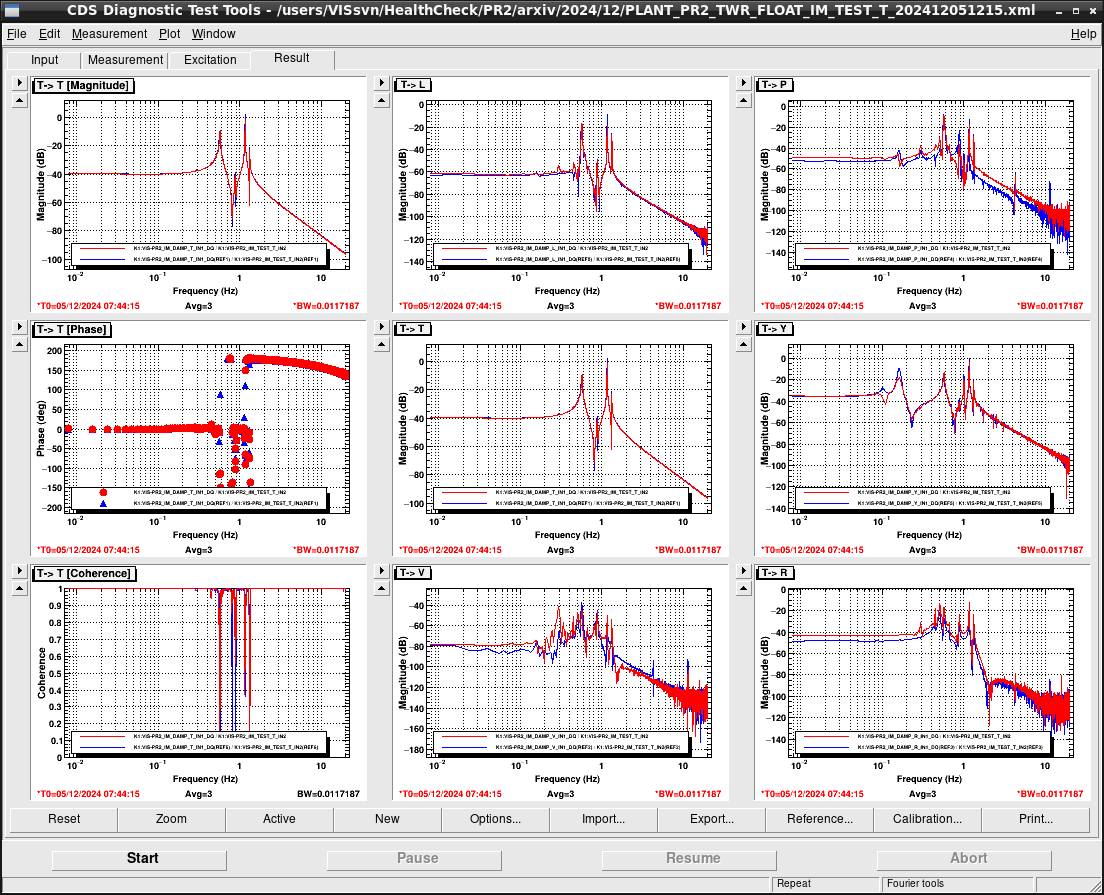
Task: Click up-arrow icon beside T-> R plot
Action: click(744, 589)
